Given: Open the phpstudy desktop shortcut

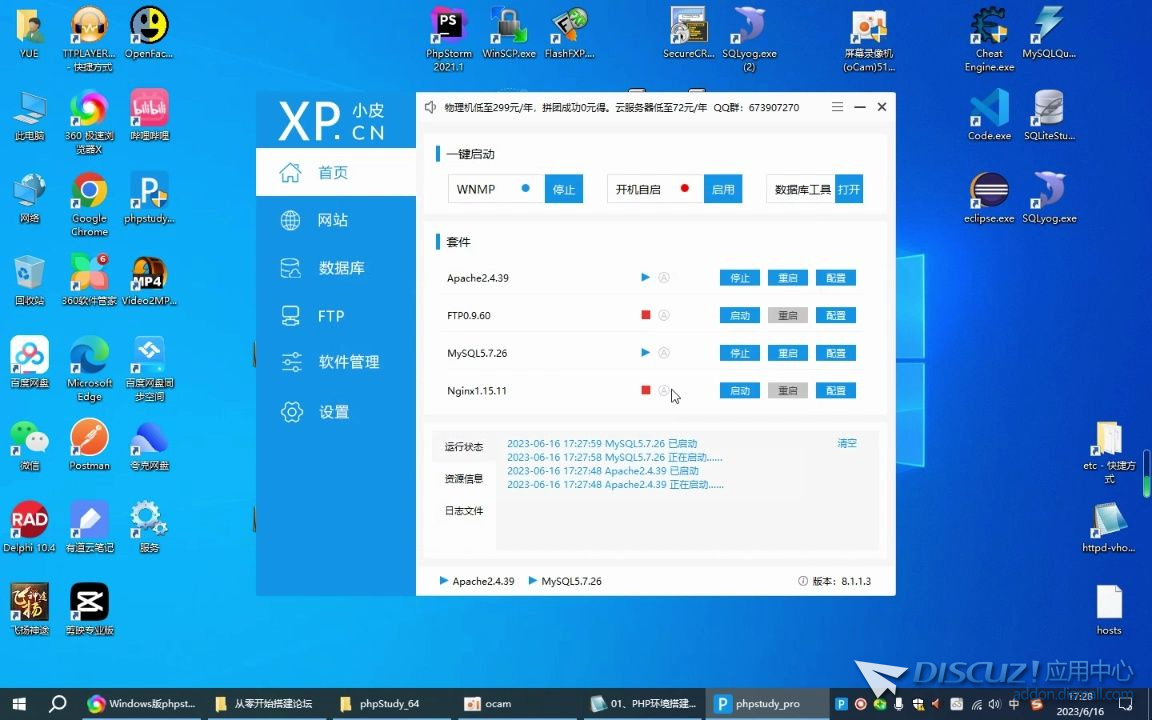Looking at the screenshot, I should (150, 198).
